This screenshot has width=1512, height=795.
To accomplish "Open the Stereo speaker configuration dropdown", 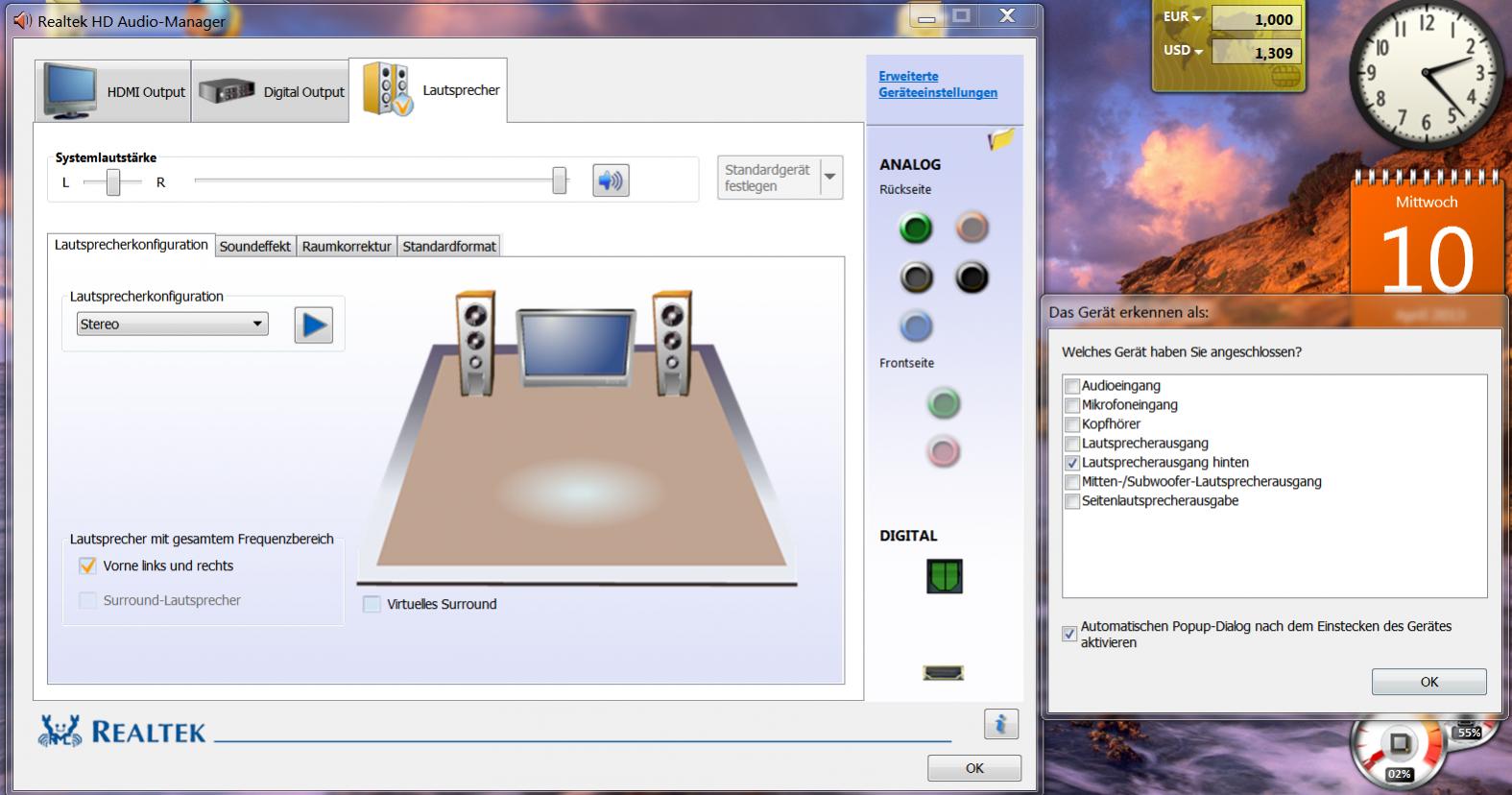I will pos(173,325).
